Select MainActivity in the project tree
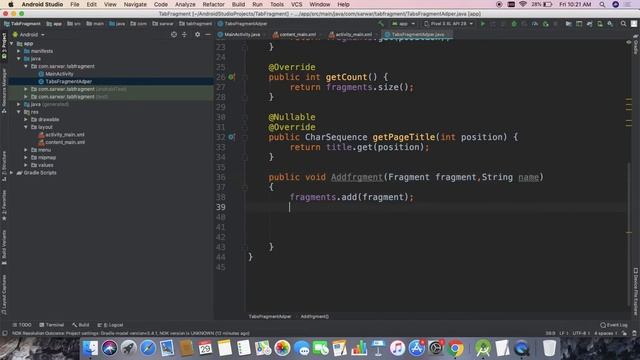 click(59, 74)
